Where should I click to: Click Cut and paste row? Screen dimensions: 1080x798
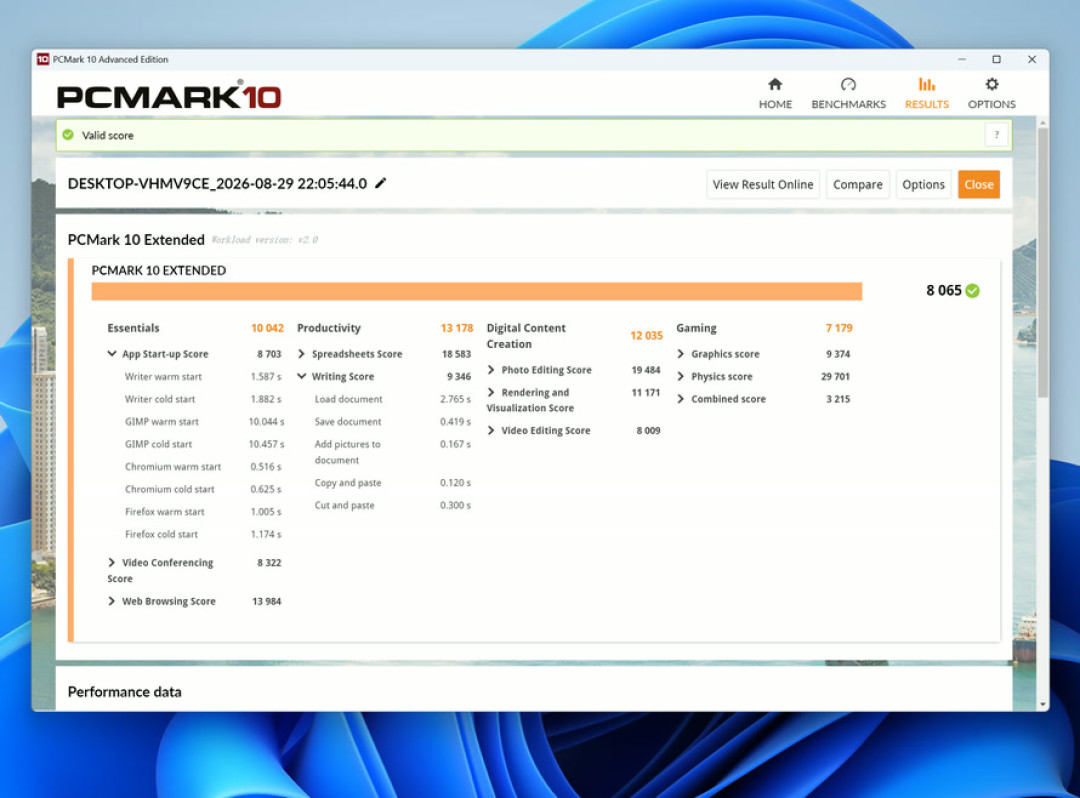[x=393, y=505]
